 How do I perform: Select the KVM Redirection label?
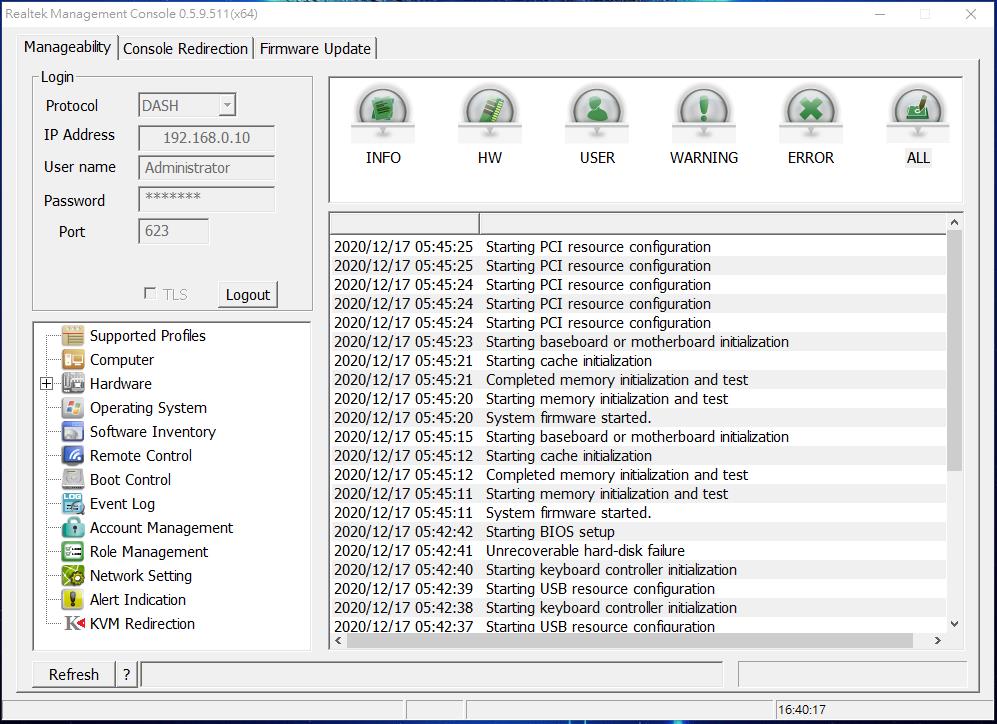(142, 624)
